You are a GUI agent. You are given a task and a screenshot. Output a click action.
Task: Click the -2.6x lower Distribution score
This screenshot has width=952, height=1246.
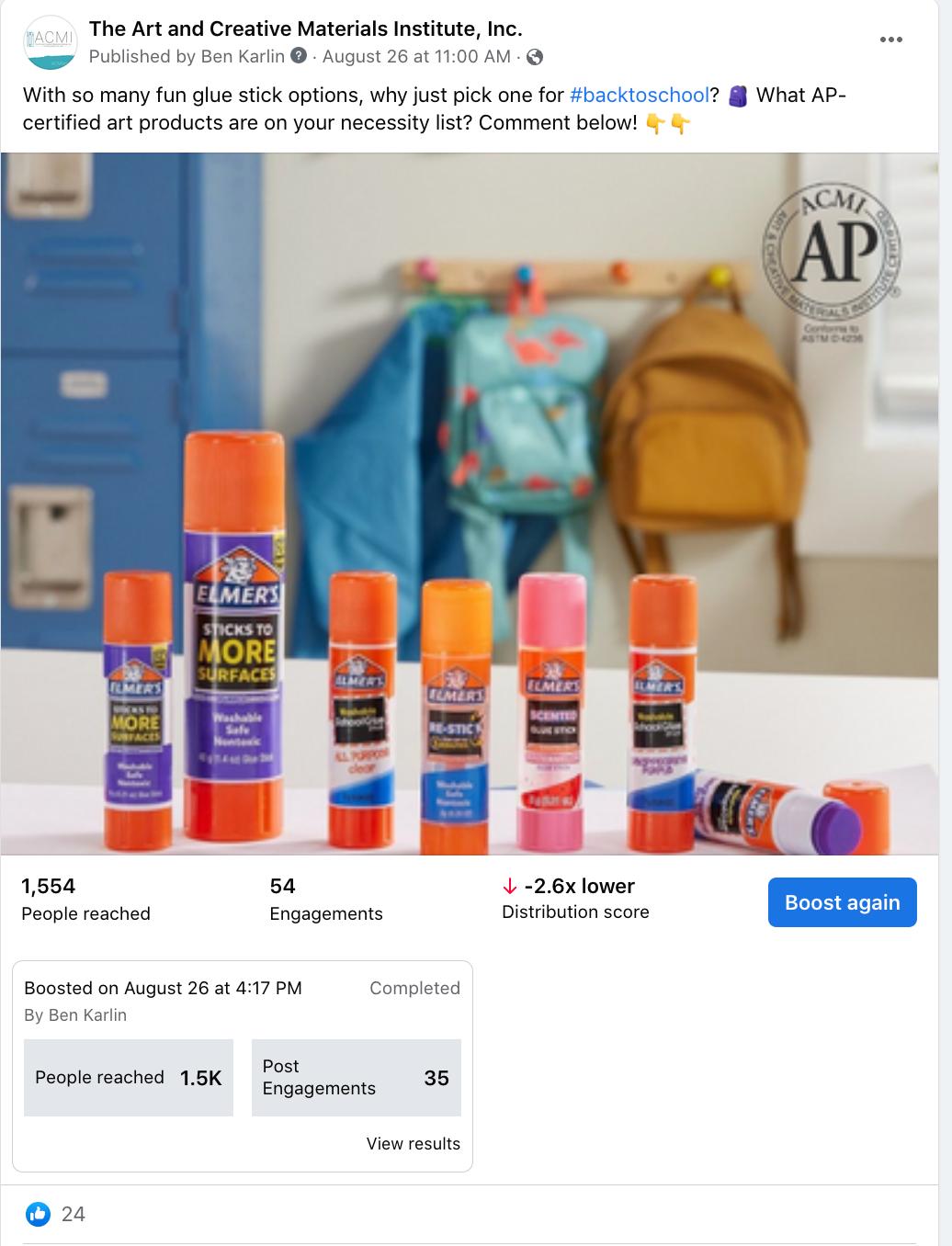[575, 898]
